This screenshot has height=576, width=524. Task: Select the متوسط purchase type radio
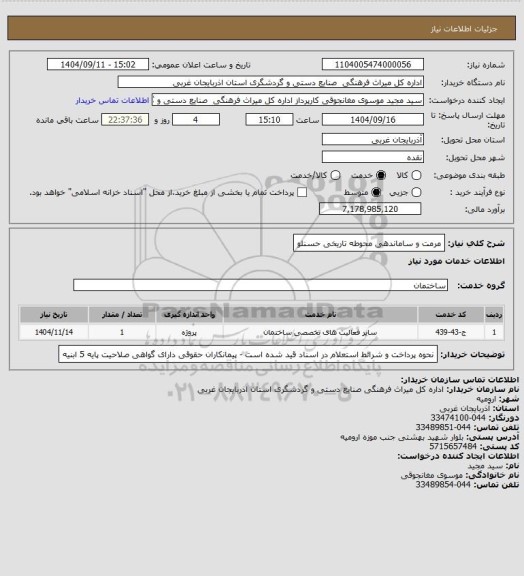click(376, 192)
